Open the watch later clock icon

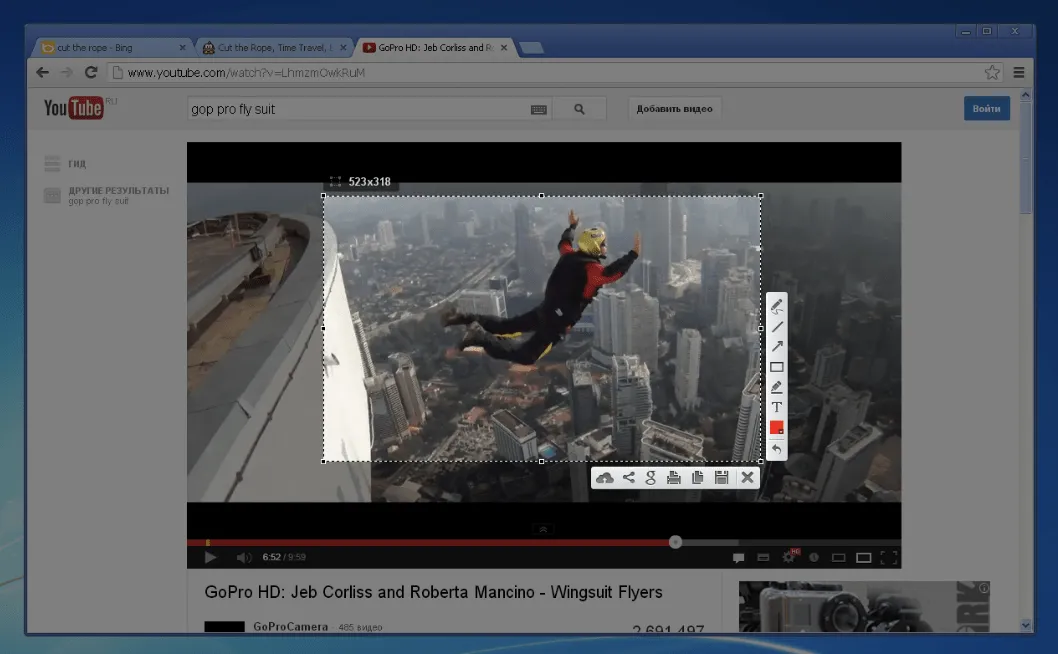[814, 557]
